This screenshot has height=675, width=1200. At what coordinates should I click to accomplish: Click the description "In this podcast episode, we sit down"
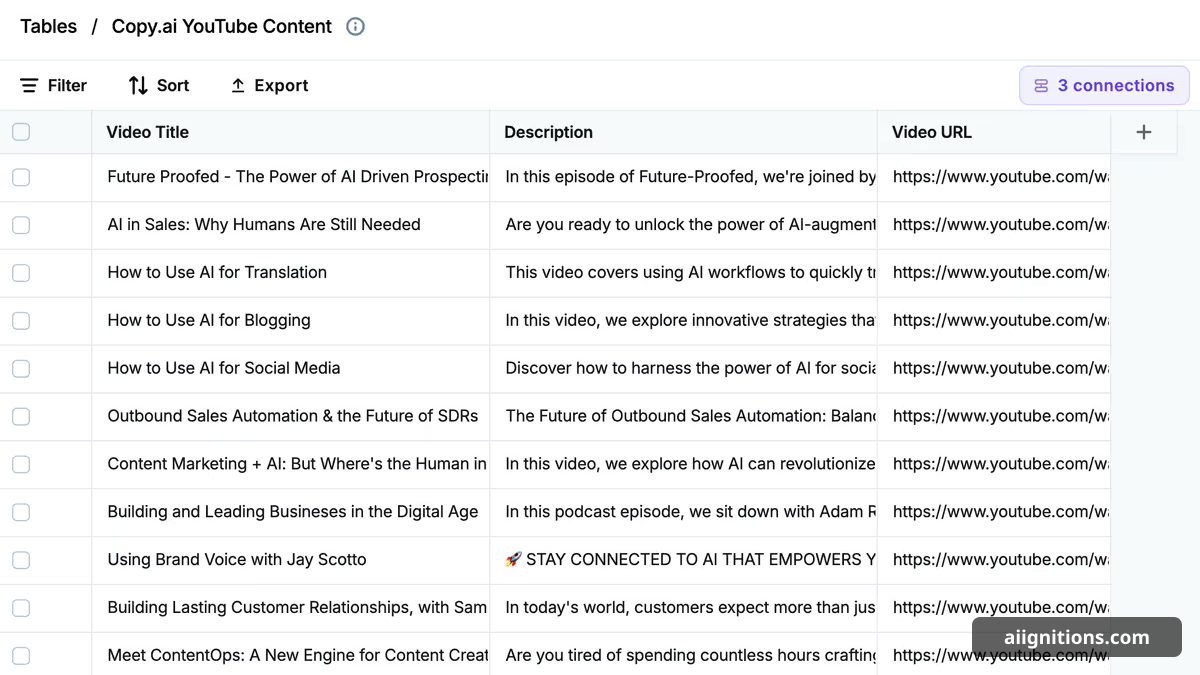(x=684, y=512)
